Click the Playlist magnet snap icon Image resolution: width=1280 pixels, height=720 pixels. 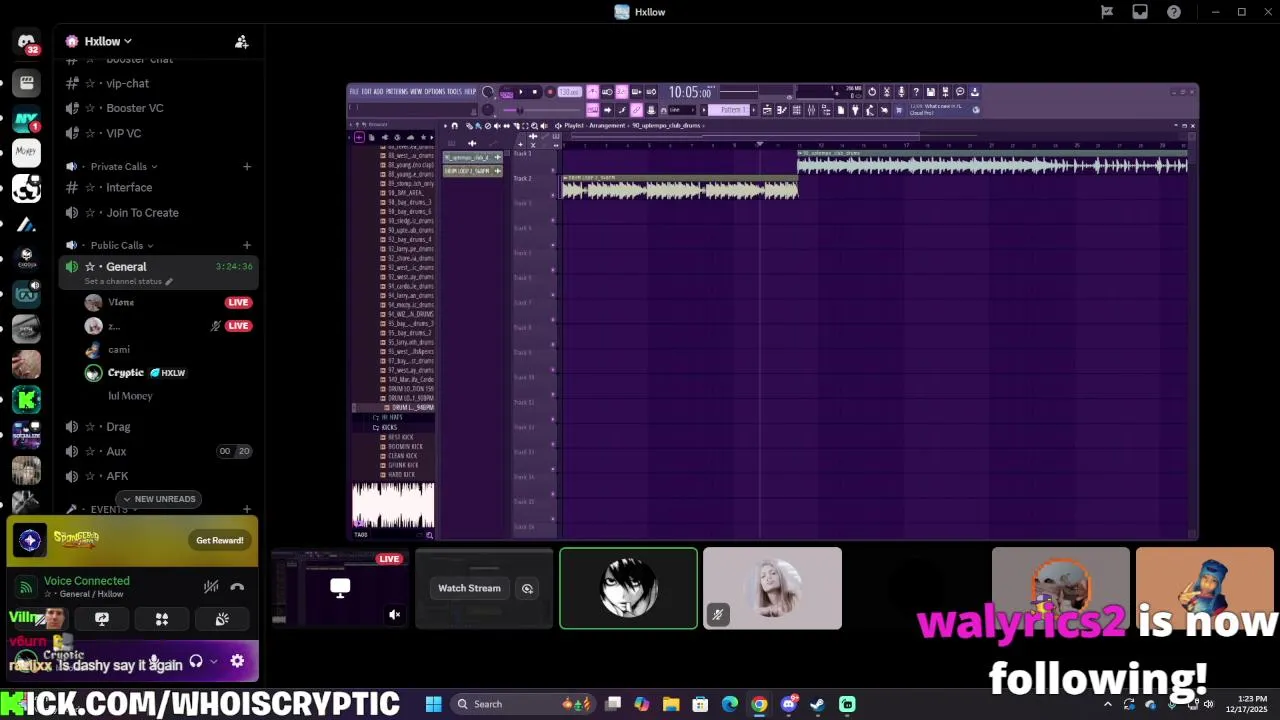pyautogui.click(x=454, y=126)
